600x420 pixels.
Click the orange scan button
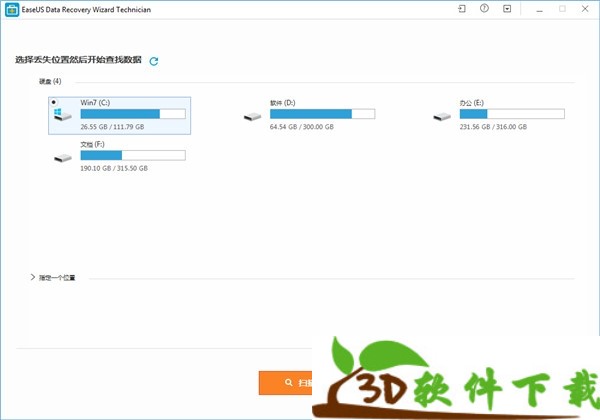(285, 383)
